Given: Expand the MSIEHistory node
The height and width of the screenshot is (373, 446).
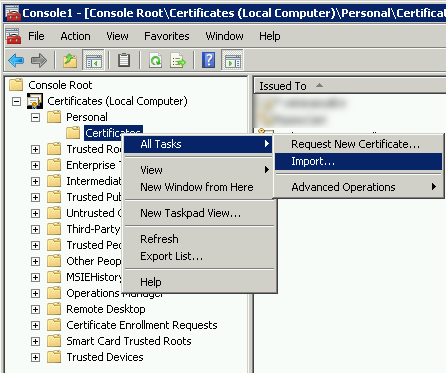Looking at the screenshot, I should 35,277.
